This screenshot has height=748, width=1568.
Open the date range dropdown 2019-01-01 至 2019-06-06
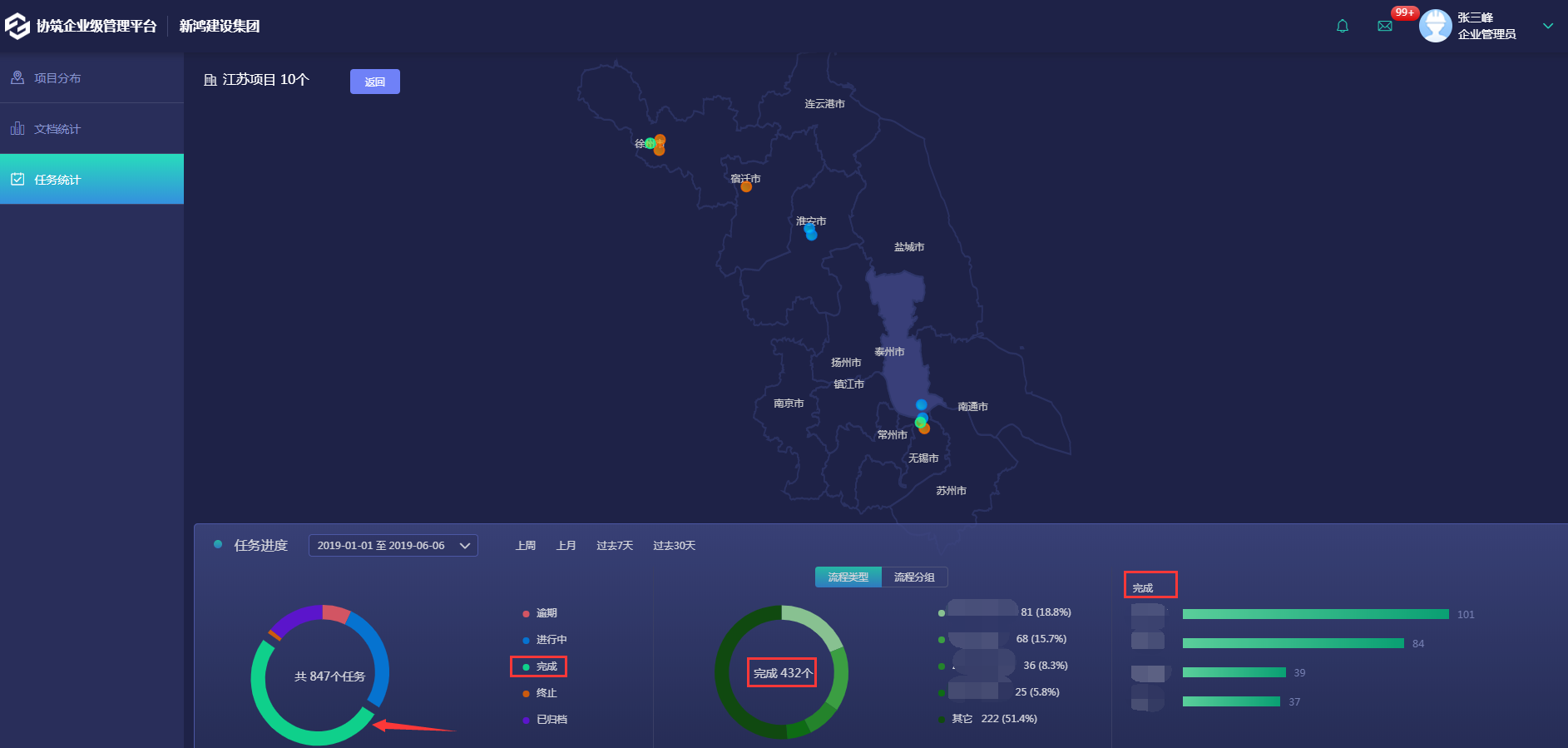(x=393, y=546)
